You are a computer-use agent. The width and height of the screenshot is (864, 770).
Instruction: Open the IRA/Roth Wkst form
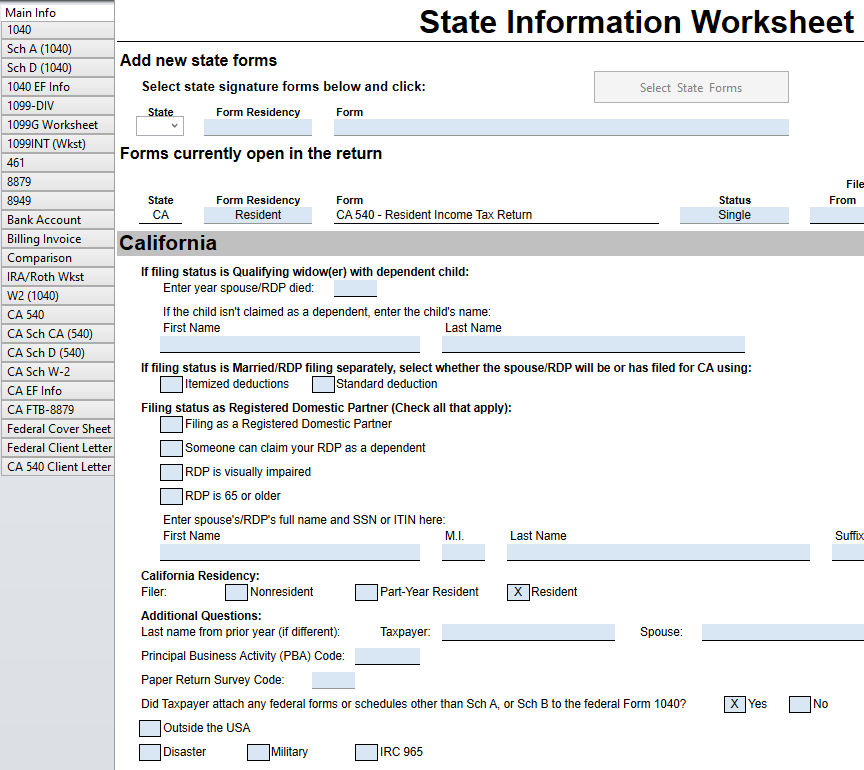57,277
